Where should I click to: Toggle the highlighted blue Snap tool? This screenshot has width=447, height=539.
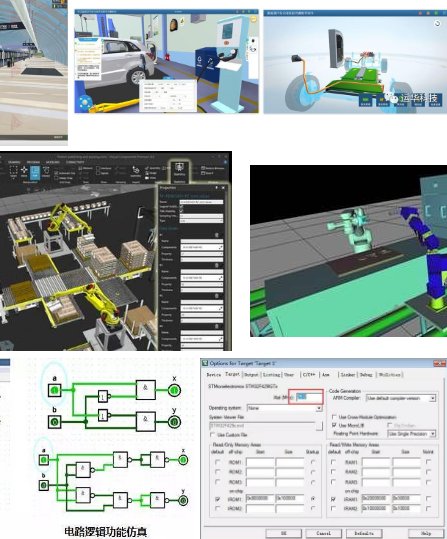[x=35, y=172]
